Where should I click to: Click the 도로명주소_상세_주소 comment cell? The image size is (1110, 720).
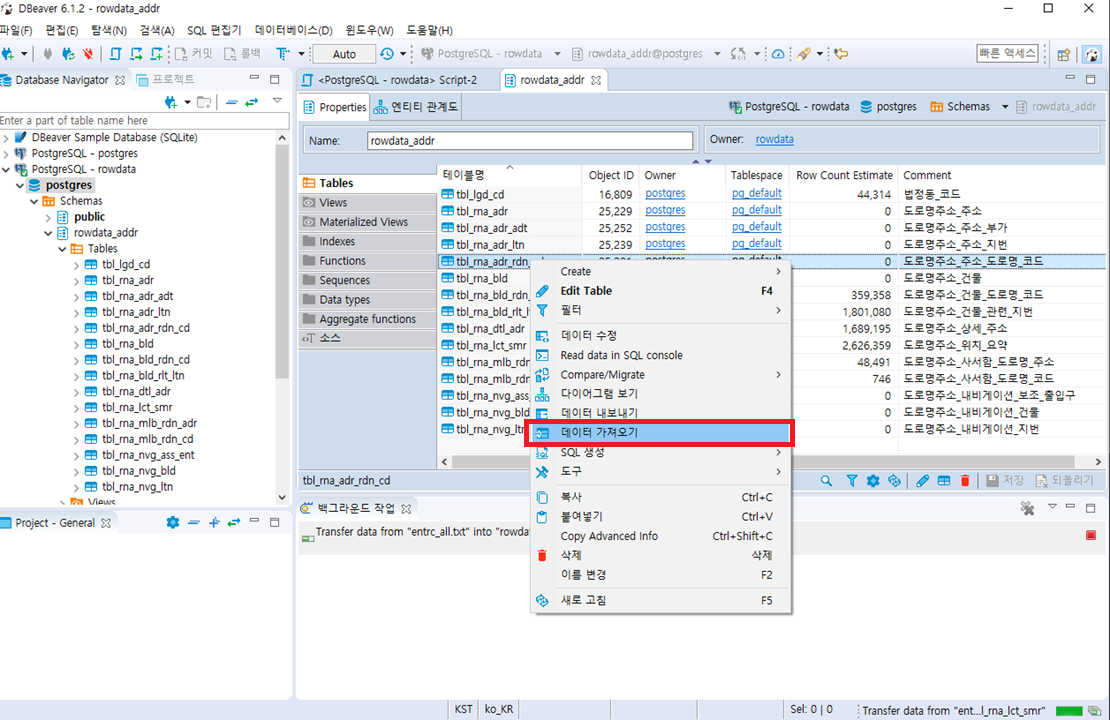[955, 328]
